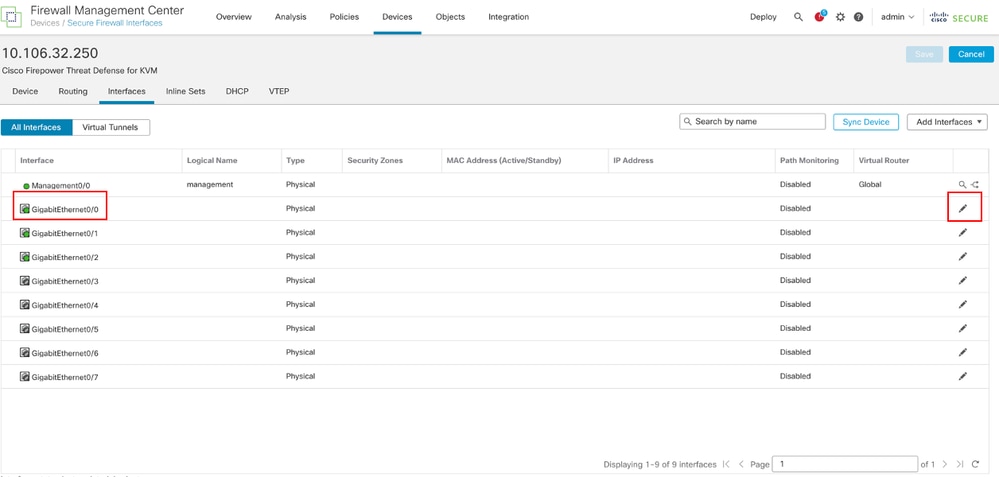Click the Security Zones column header
The image size is (999, 477).
pyautogui.click(x=375, y=160)
